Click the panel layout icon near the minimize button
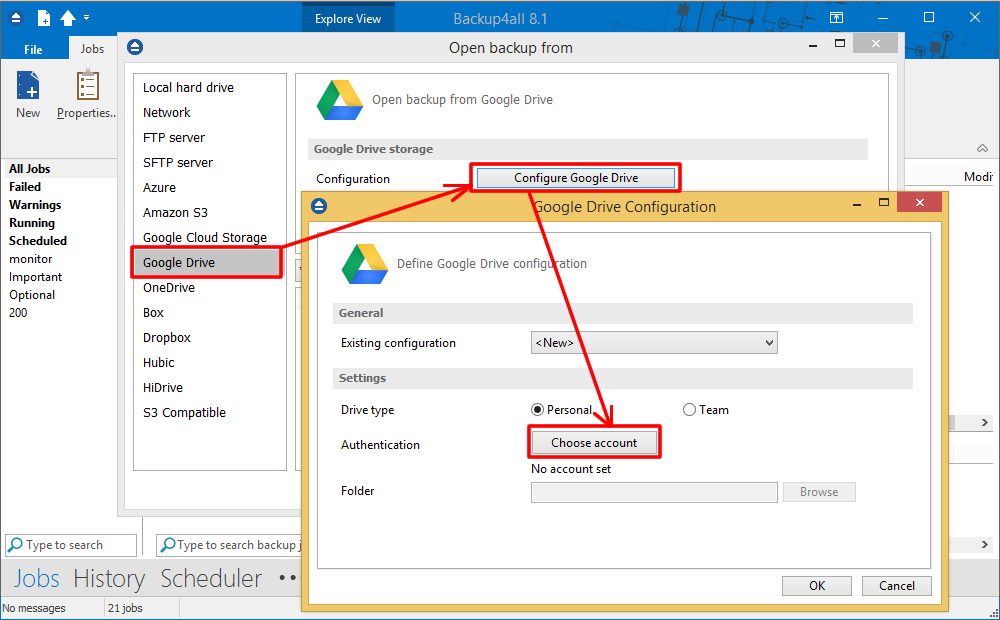1000x620 pixels. (836, 16)
